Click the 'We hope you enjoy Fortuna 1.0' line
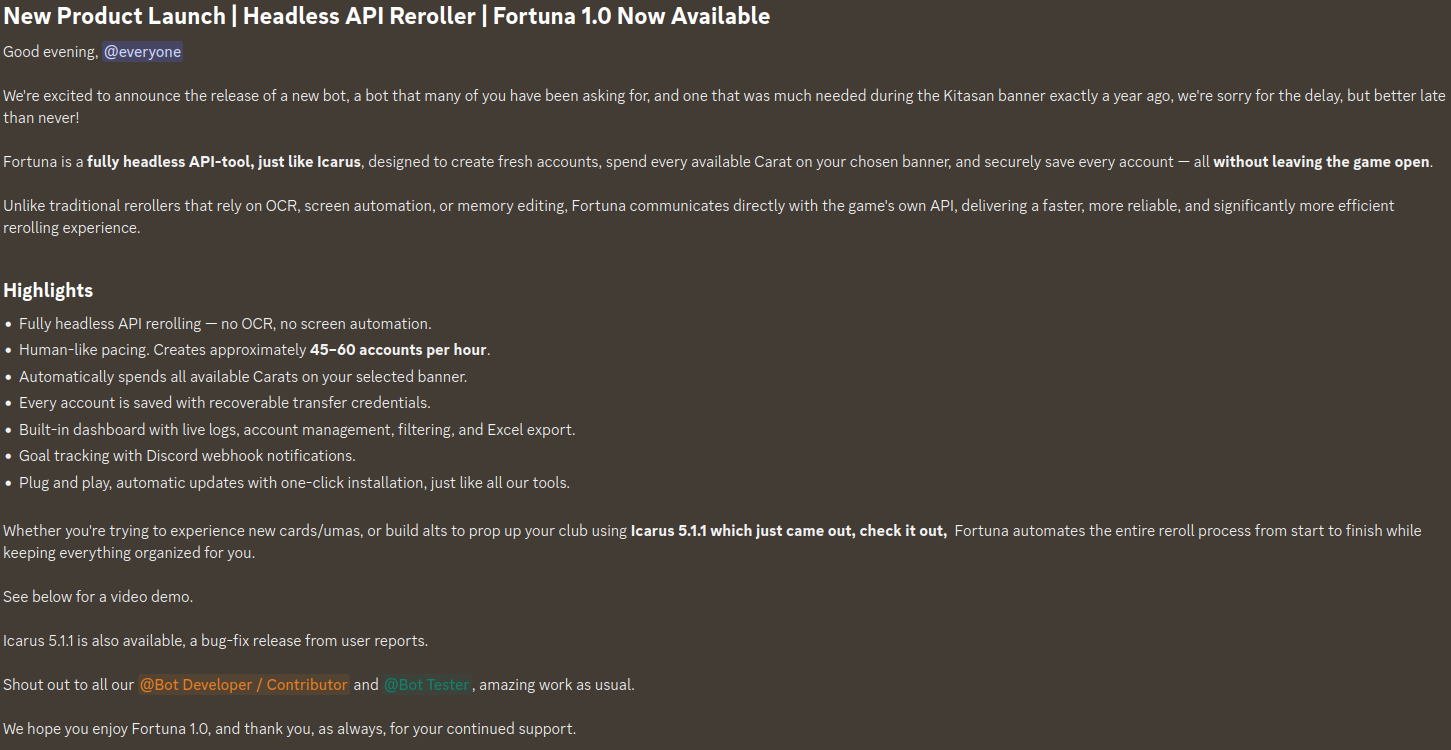1451x750 pixels. pos(289,729)
